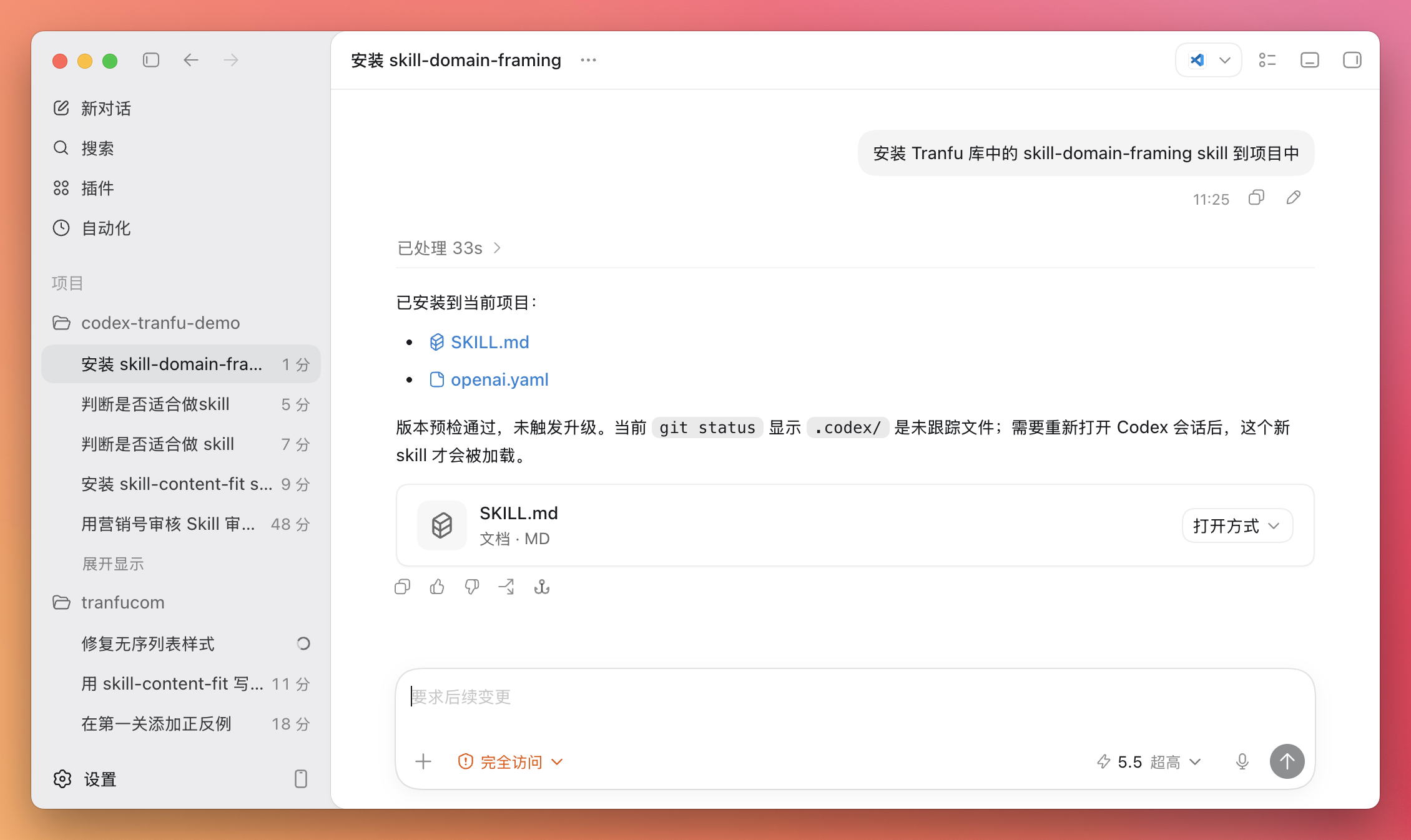
Task: Thumbs down the response
Action: [472, 587]
